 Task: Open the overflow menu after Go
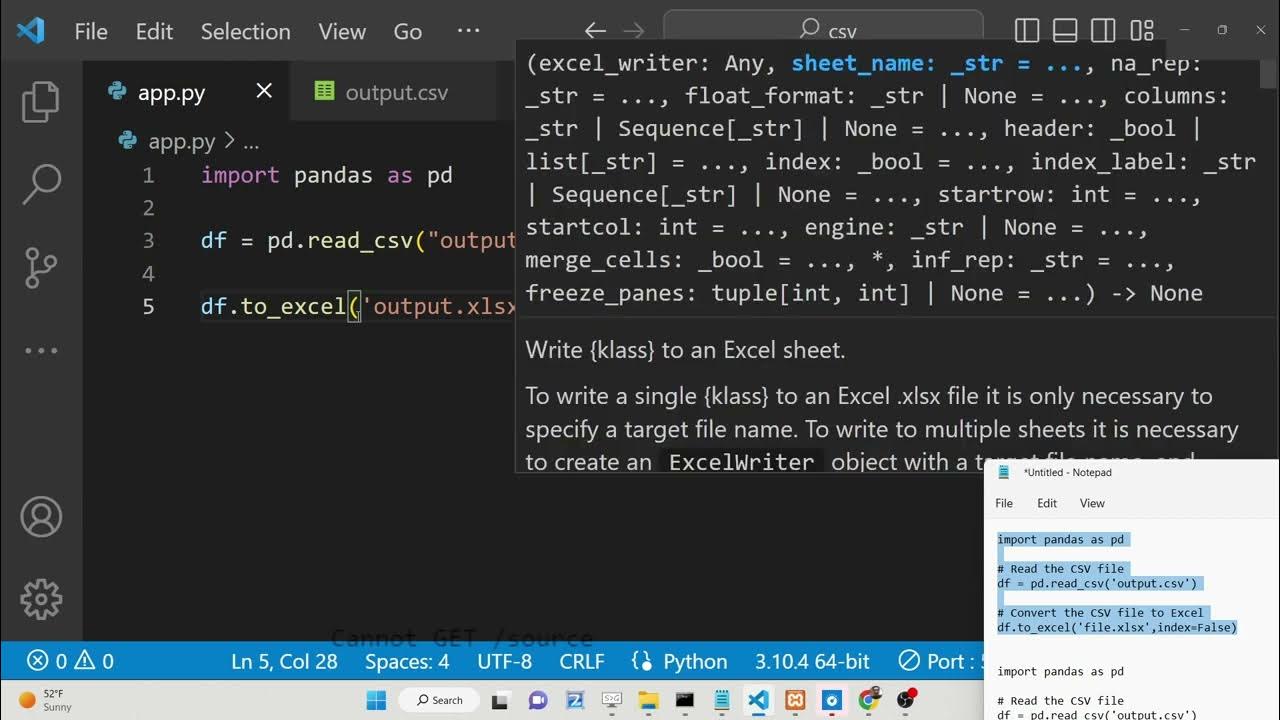click(468, 31)
